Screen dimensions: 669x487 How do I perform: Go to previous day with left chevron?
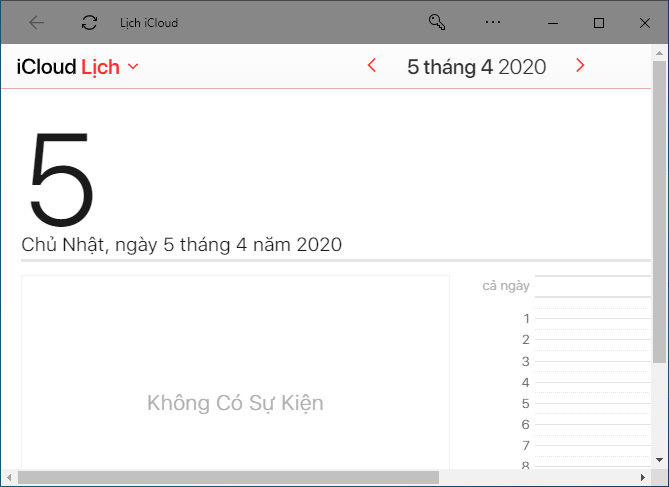click(372, 65)
